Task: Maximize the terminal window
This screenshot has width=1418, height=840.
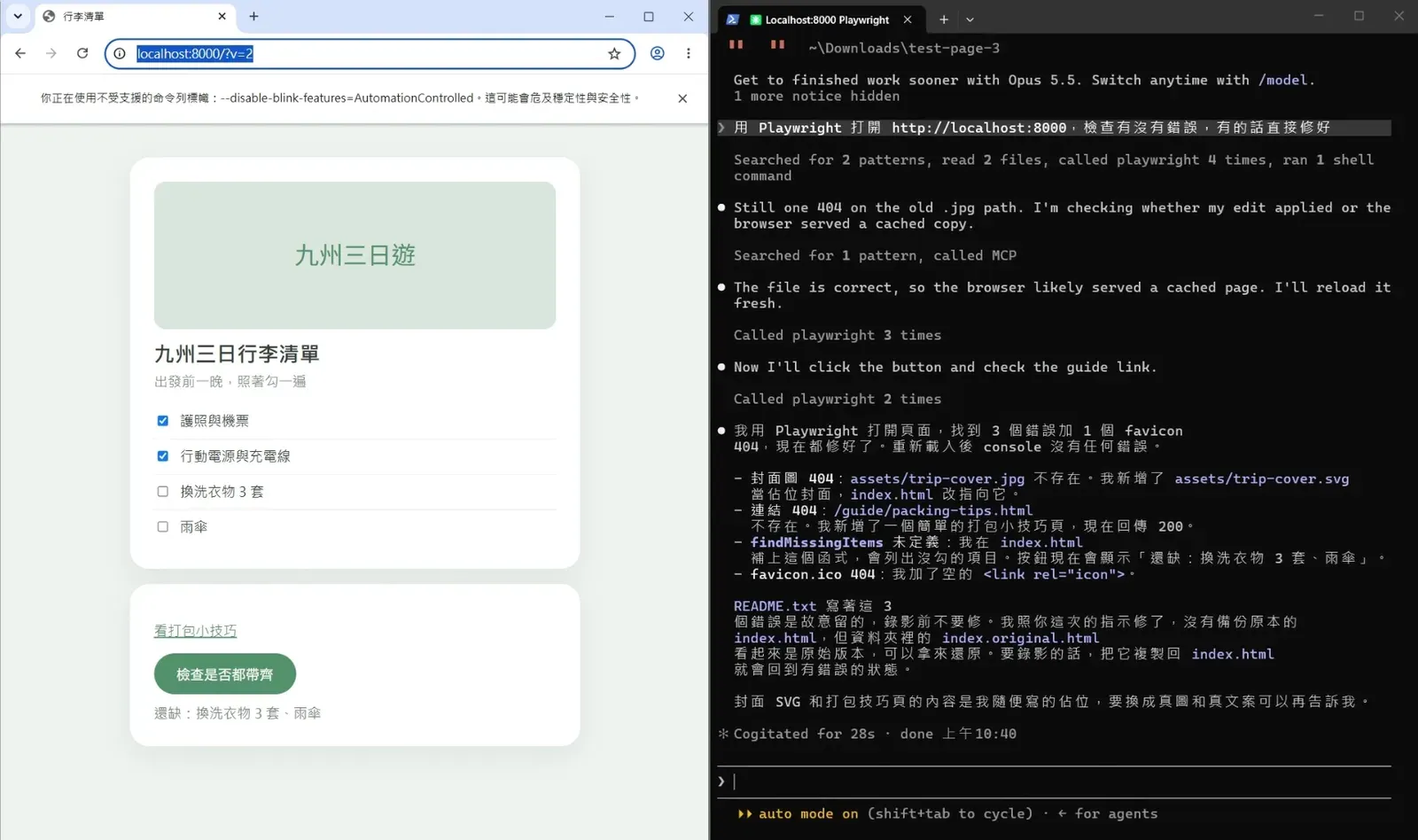Action: coord(1359,16)
